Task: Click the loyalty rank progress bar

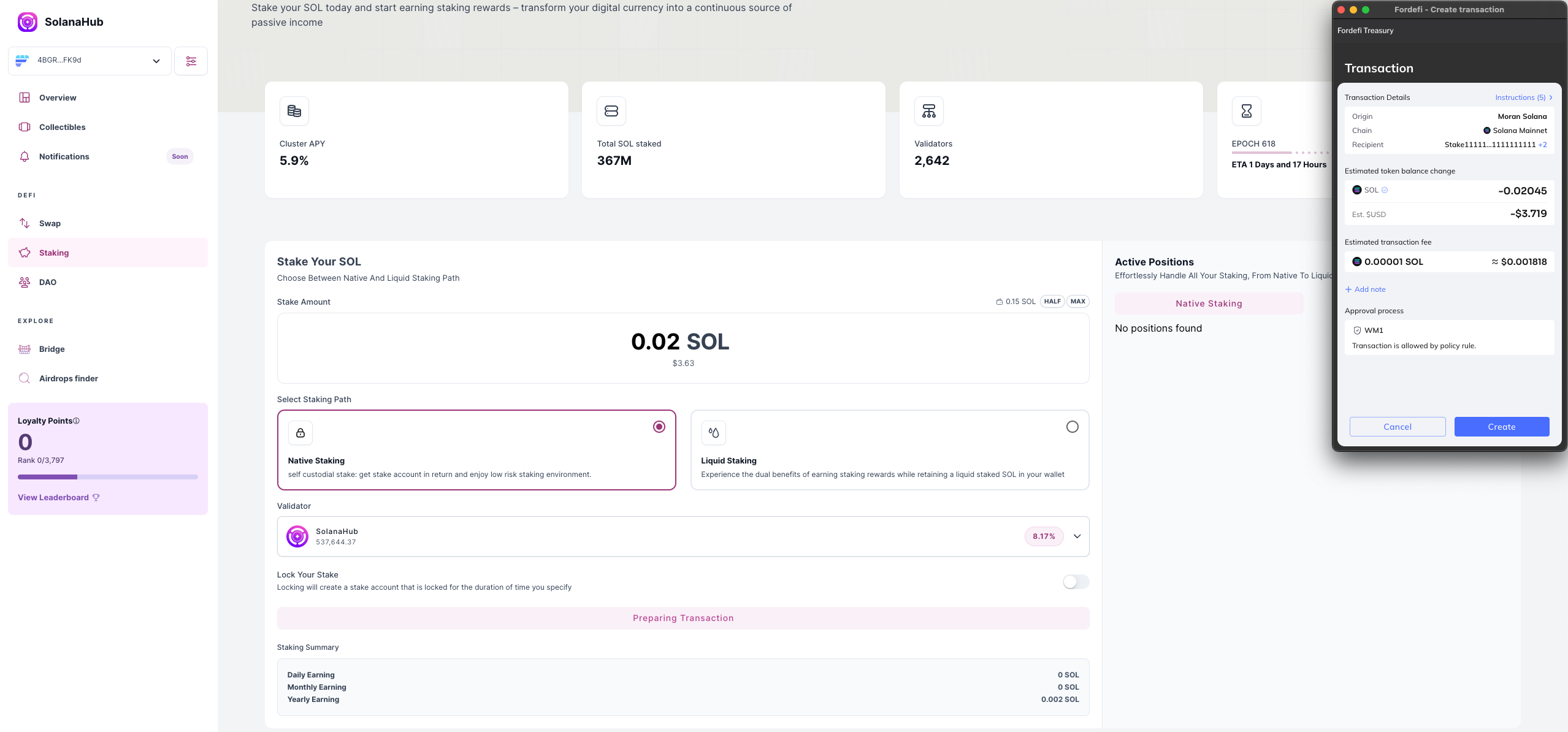Action: (108, 476)
